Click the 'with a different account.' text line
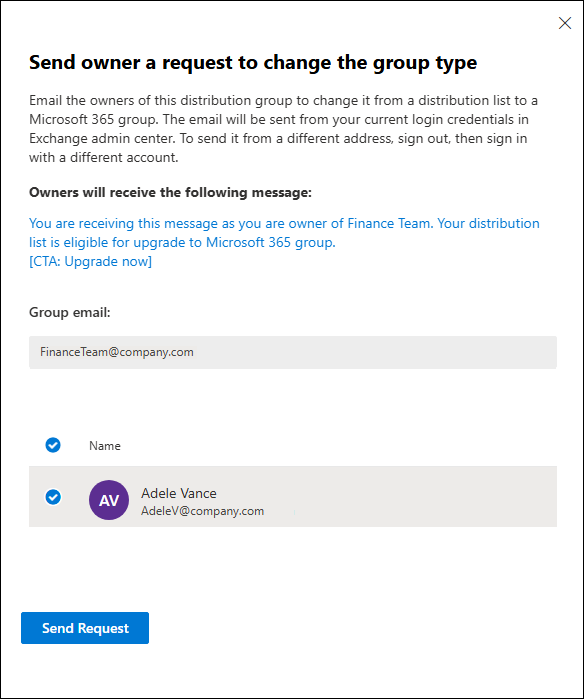The height and width of the screenshot is (699, 584). (104, 158)
